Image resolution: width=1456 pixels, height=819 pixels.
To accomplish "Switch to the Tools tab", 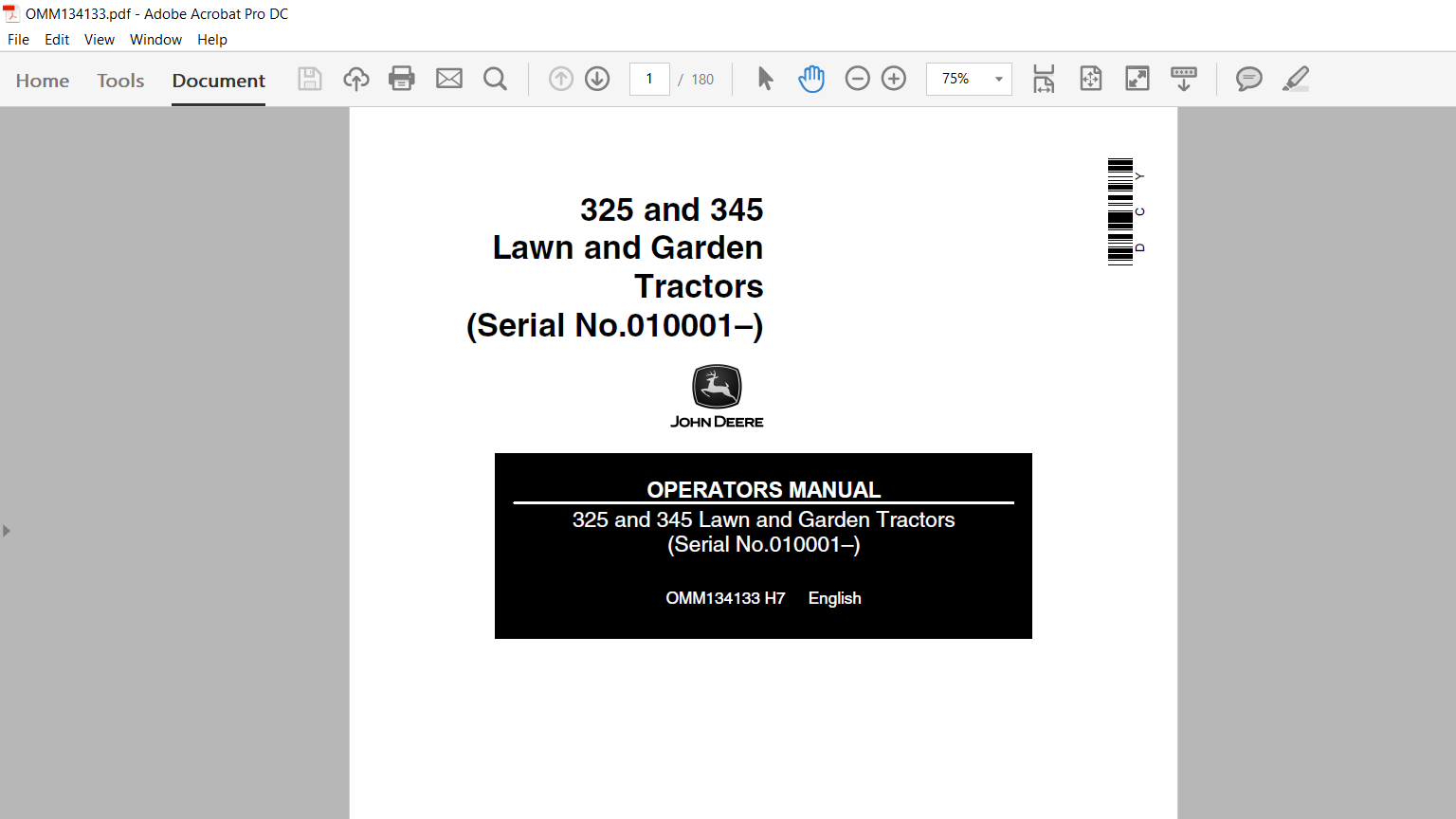I will tap(120, 81).
